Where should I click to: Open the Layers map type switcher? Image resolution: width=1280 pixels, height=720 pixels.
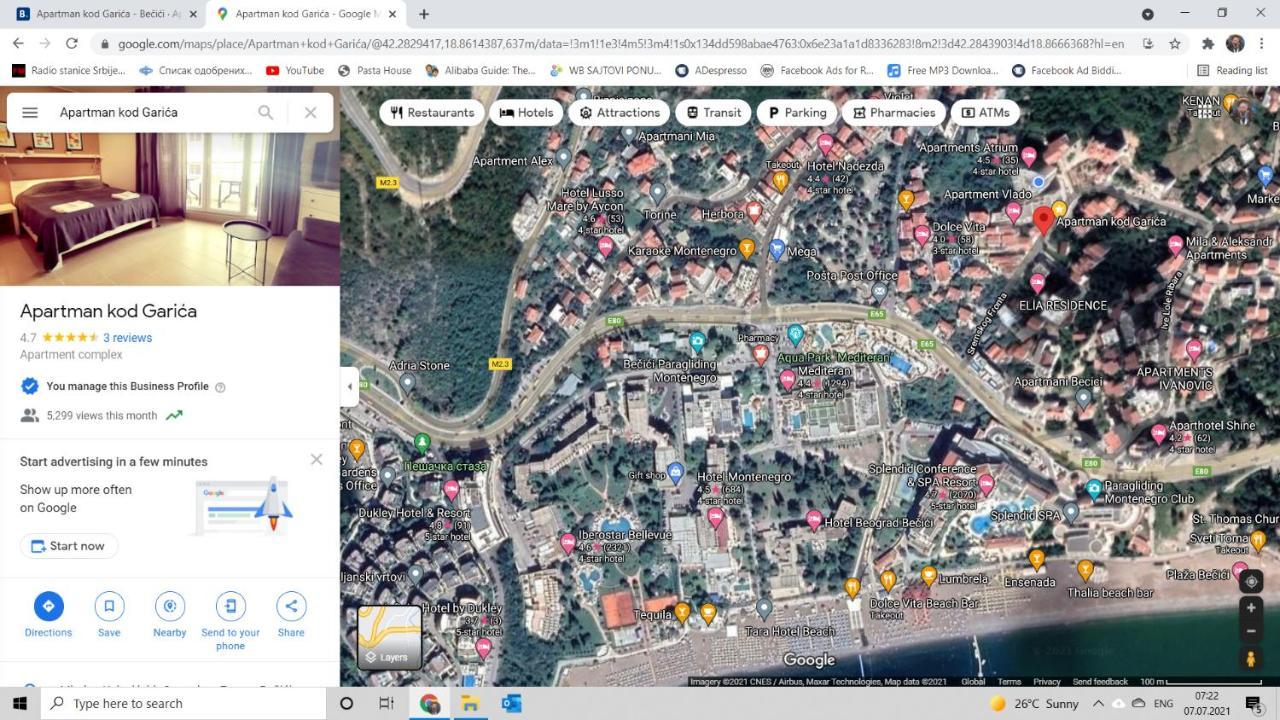pos(390,637)
